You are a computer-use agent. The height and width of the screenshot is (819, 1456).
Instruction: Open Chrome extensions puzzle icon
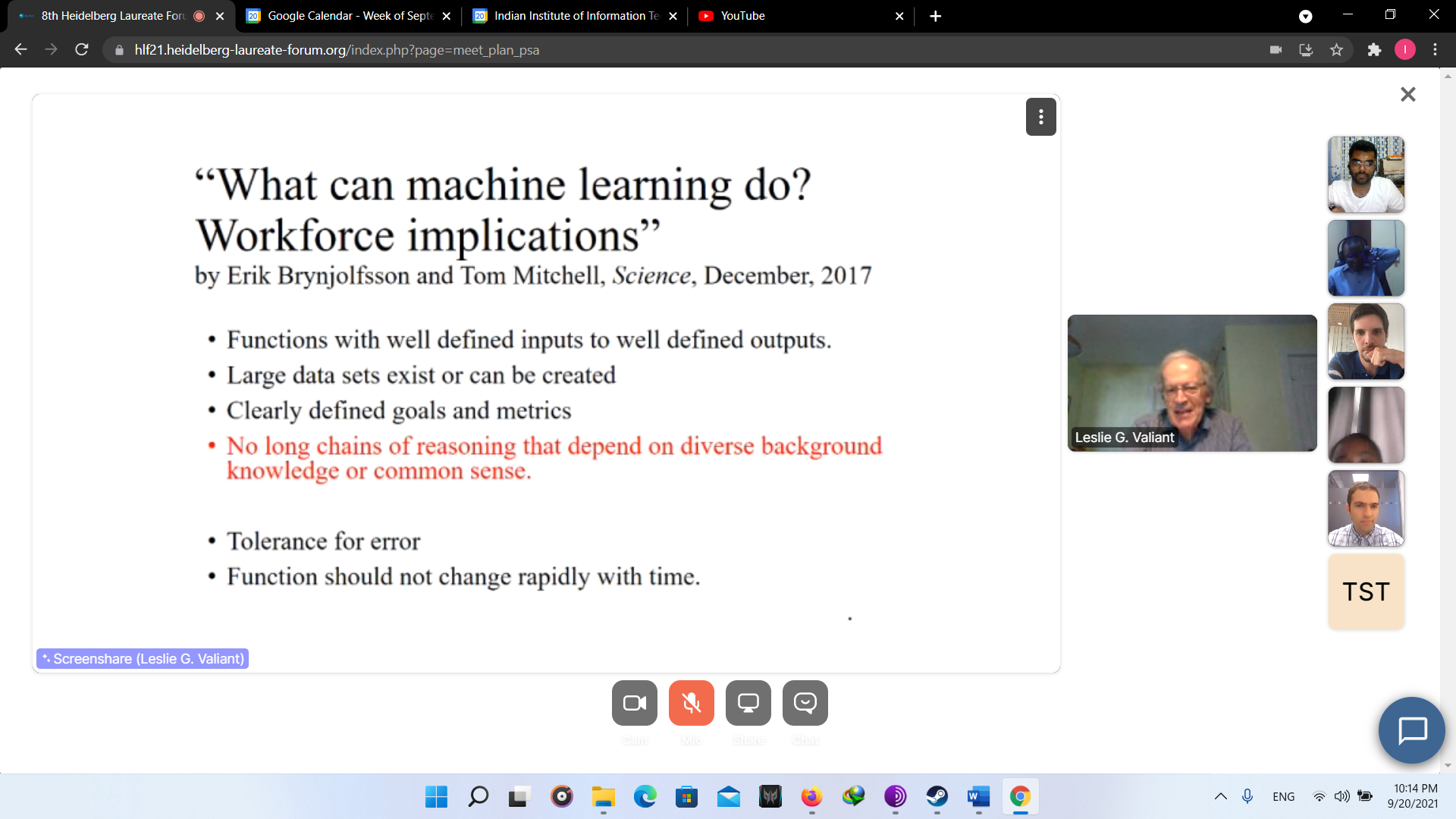point(1374,50)
